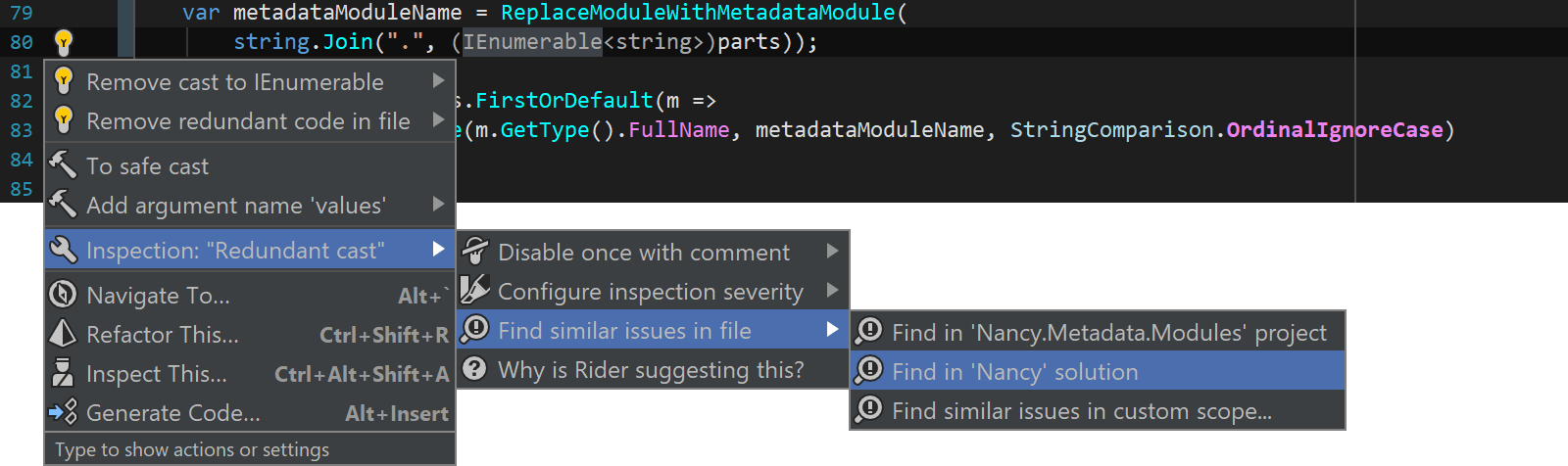Click the highlighted IEnumerable cast in the code
The height and width of the screenshot is (466, 1568).
coord(532,42)
